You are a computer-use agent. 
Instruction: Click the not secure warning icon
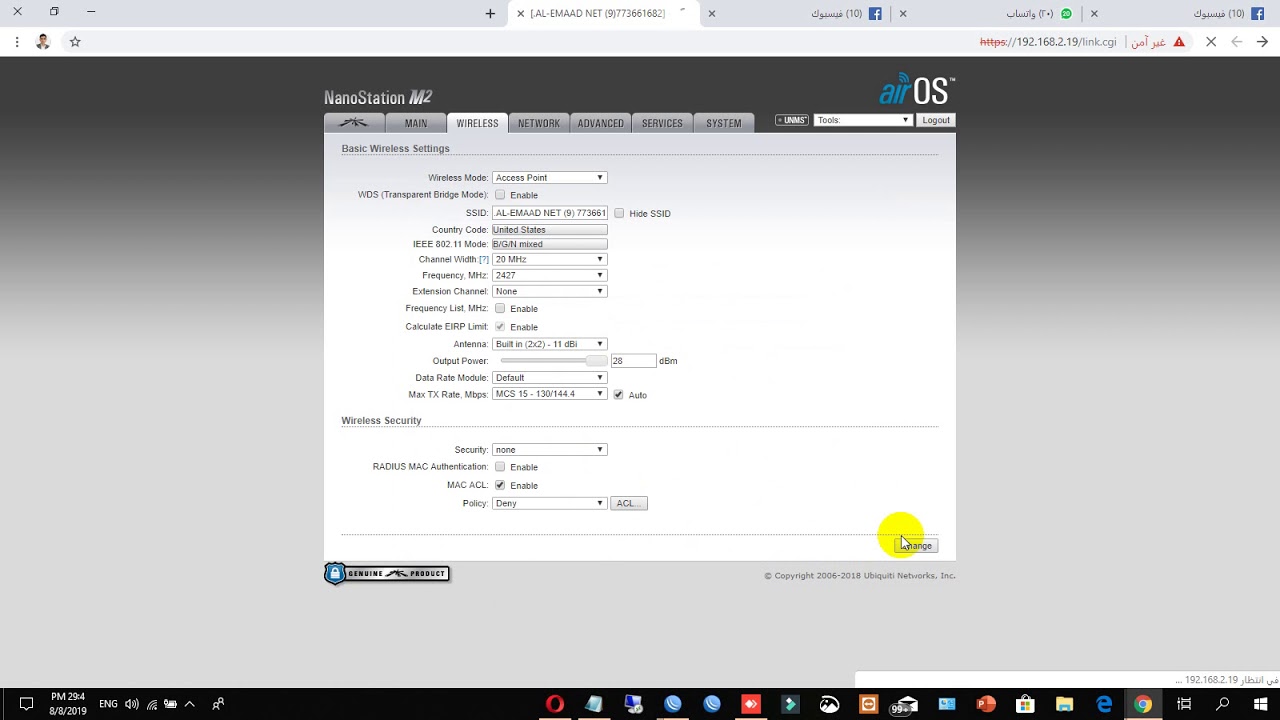coord(1179,42)
